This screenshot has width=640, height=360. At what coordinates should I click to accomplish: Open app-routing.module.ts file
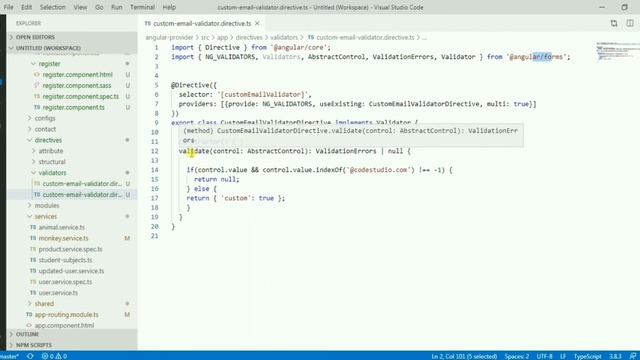click(67, 315)
